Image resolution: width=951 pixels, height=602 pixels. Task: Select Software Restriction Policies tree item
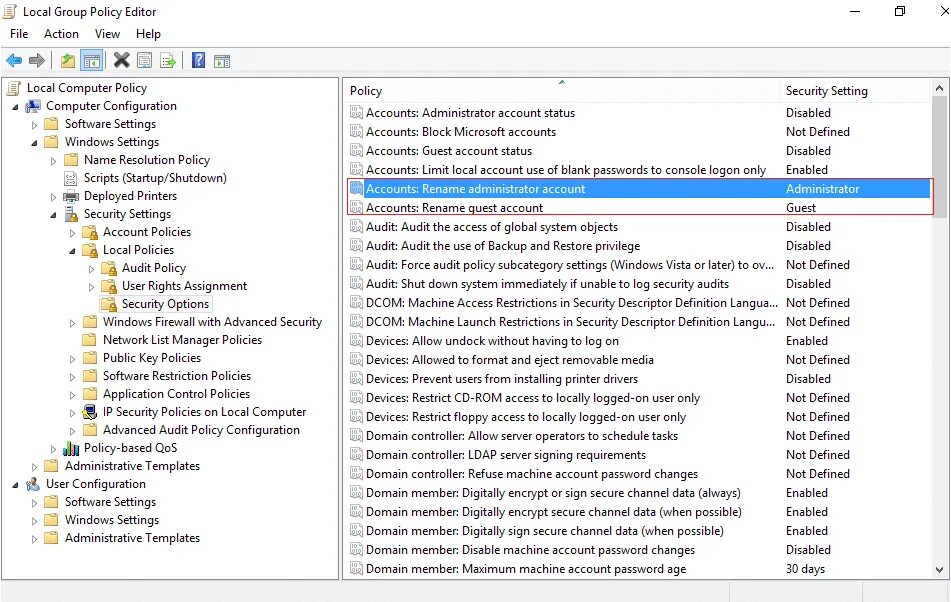click(x=176, y=376)
